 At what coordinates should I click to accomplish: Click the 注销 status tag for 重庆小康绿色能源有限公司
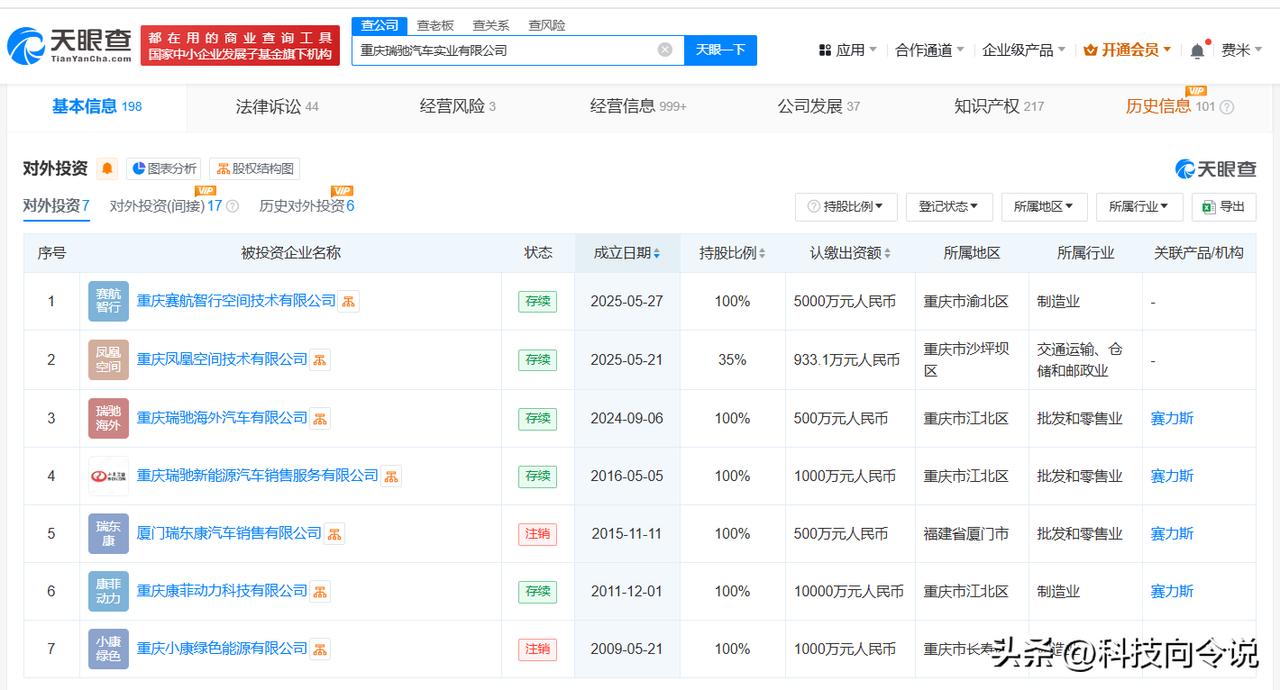pos(537,649)
